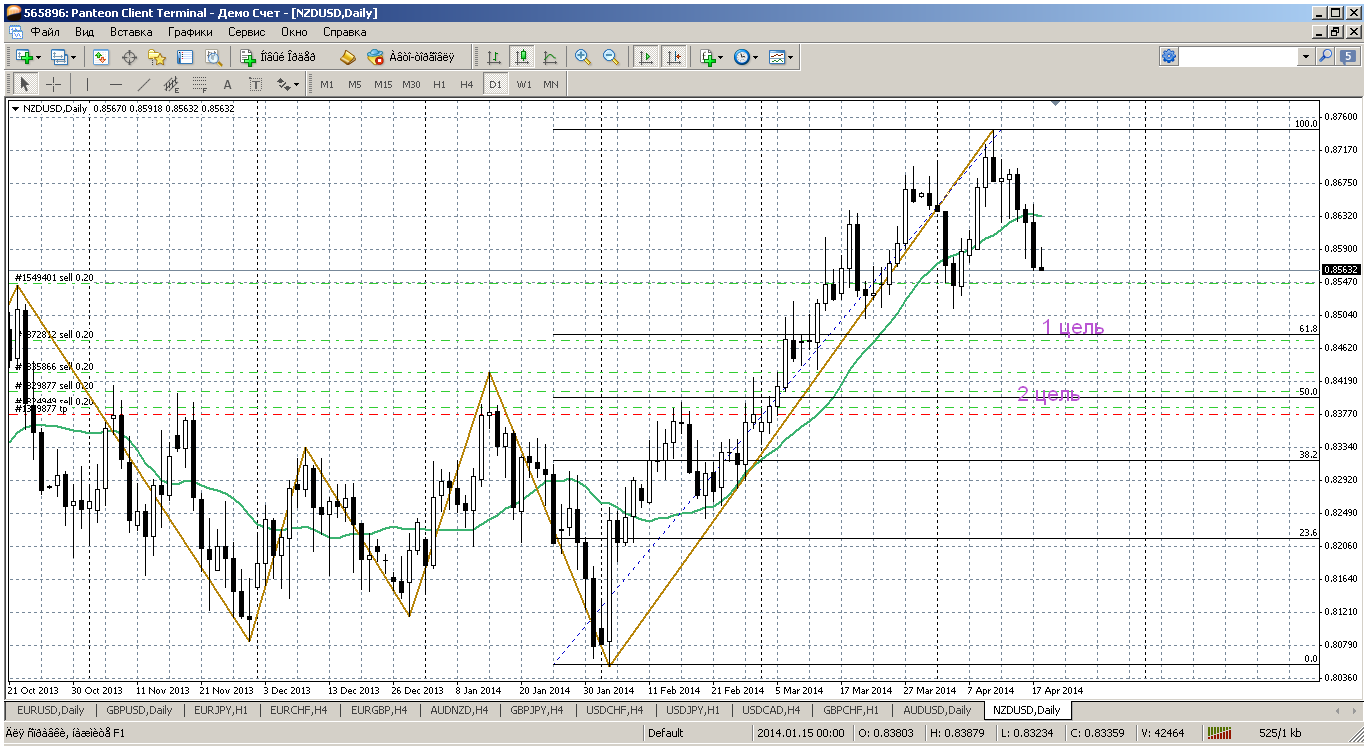Switch chart to line chart type
Image resolution: width=1368 pixels, height=746 pixels.
[549, 58]
